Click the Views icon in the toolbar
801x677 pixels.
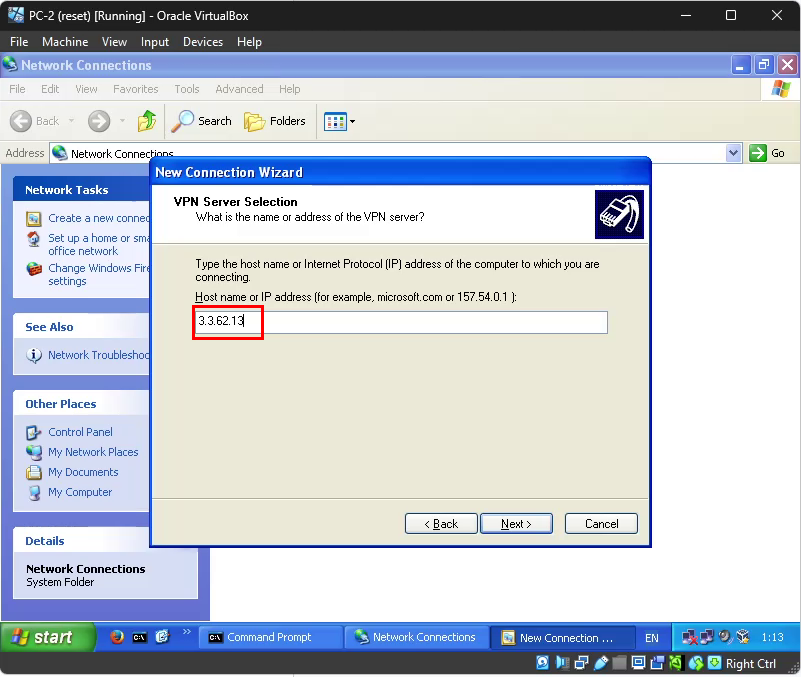[x=335, y=122]
